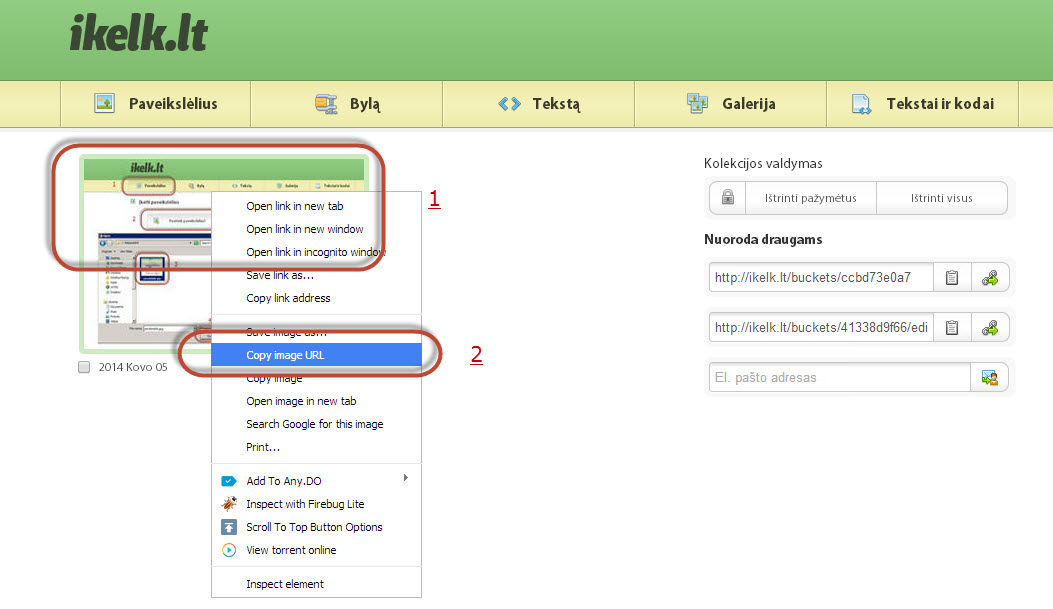Click the Tekstą code brackets icon

pyautogui.click(x=510, y=103)
